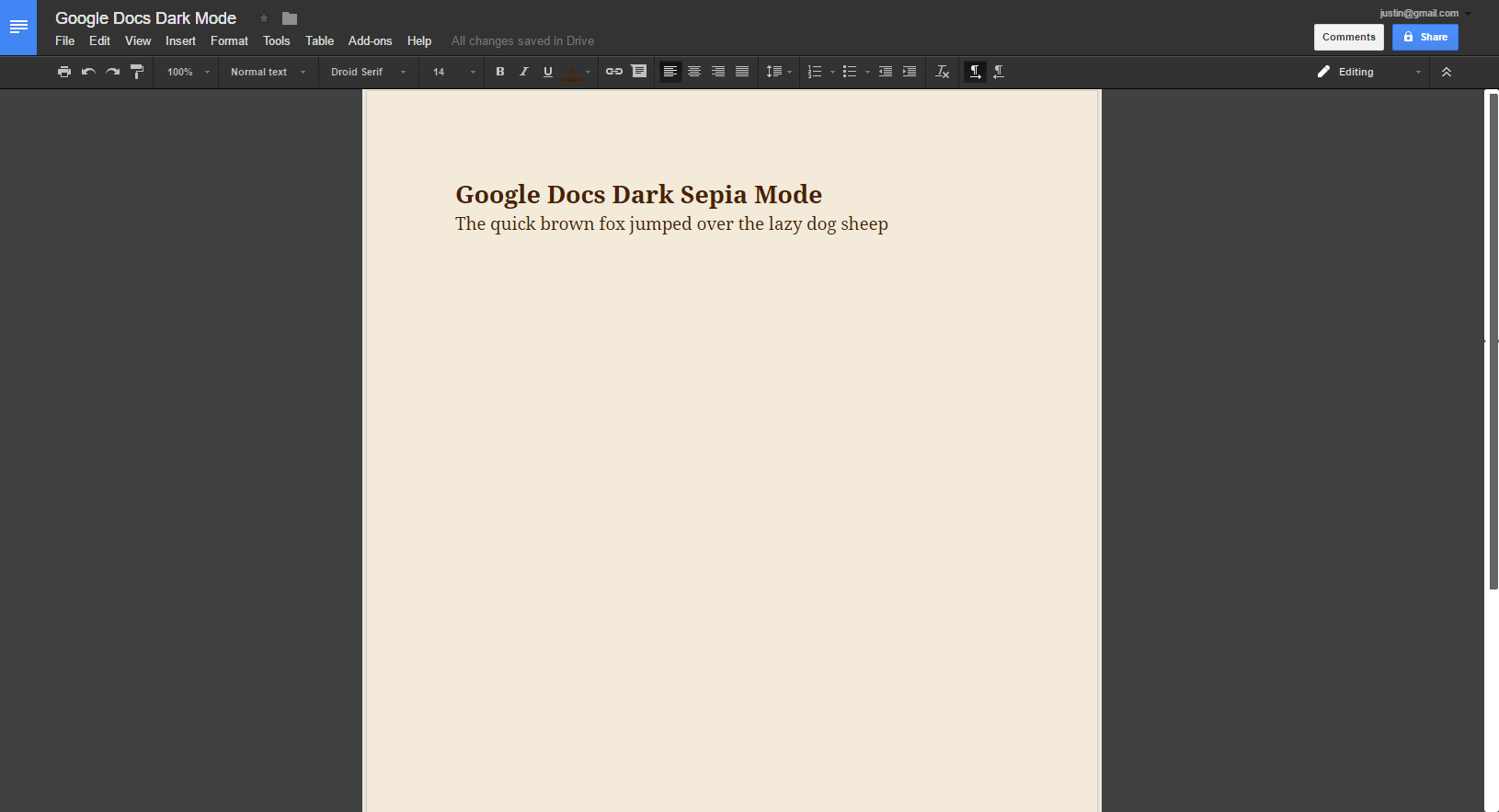
Task: Open the Edit menu
Action: [x=99, y=41]
